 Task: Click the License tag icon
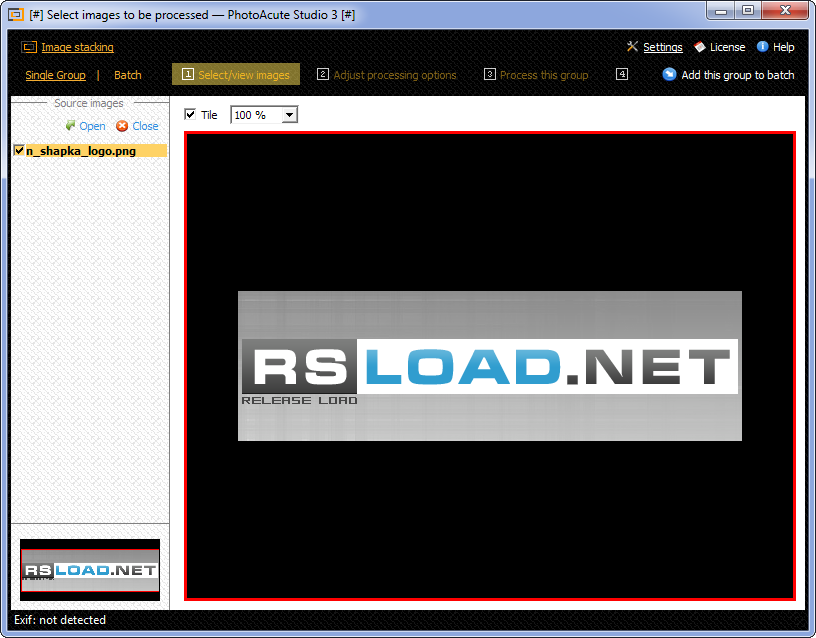coord(700,47)
